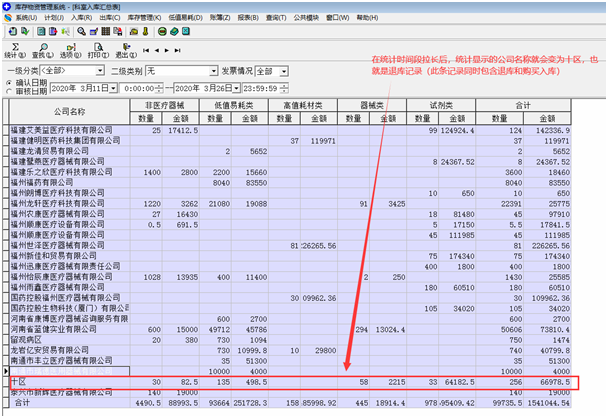Click the 高值耗材类 column group header
Screen dimensions: 608x418
point(303,105)
